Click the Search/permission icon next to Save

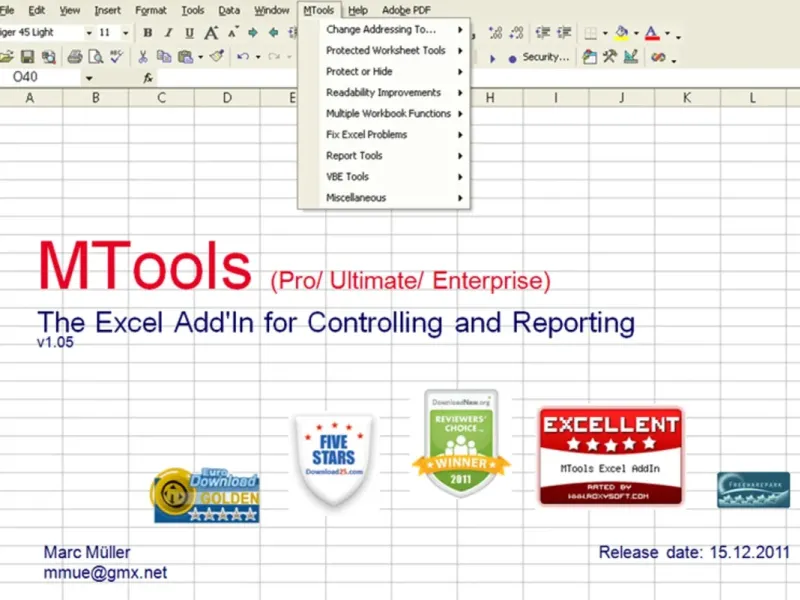pos(48,57)
